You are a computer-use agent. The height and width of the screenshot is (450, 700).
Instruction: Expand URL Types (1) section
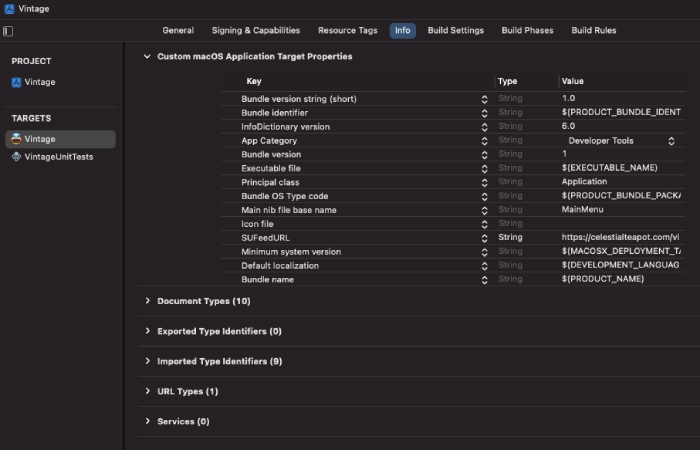pos(147,391)
